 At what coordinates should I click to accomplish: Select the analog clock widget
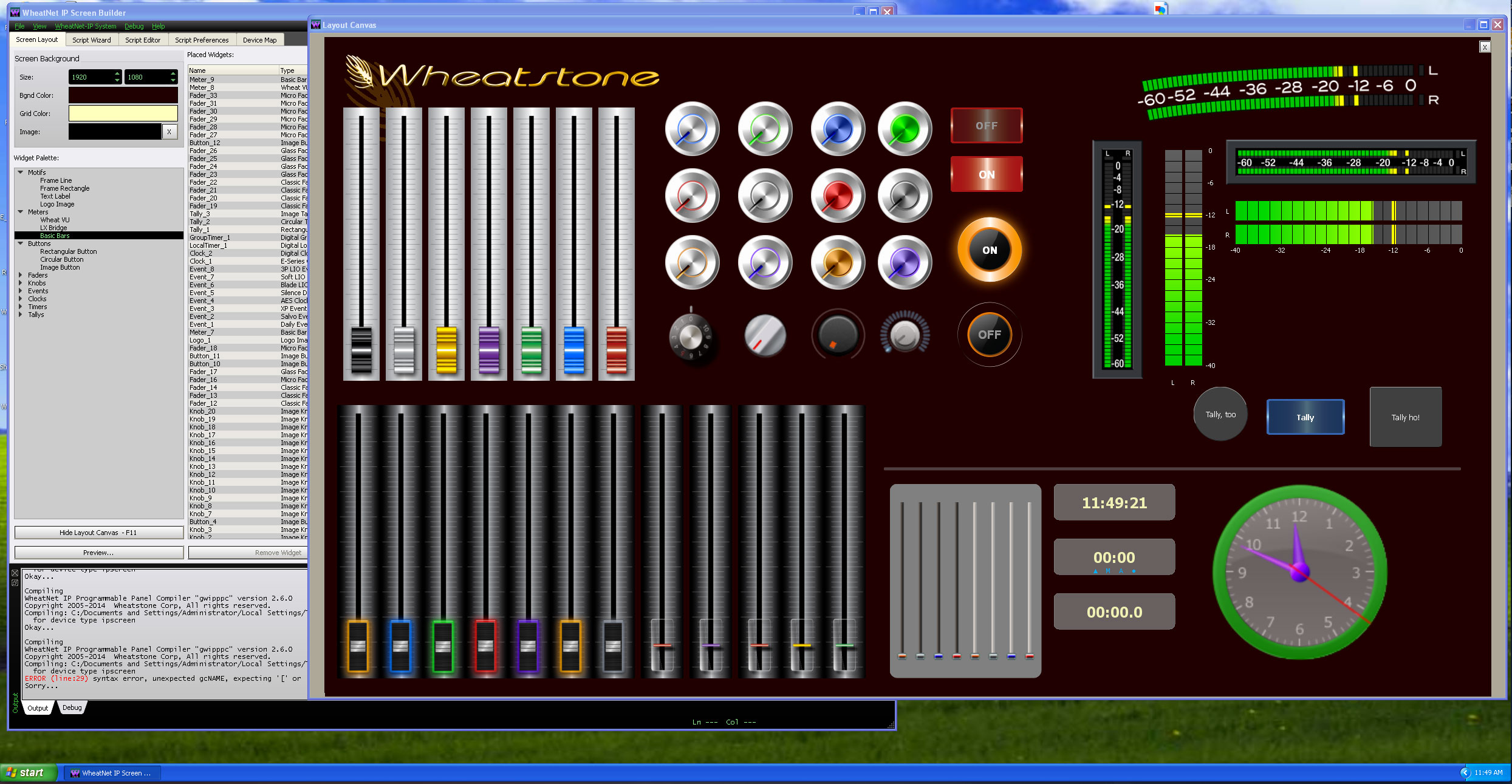1299,571
